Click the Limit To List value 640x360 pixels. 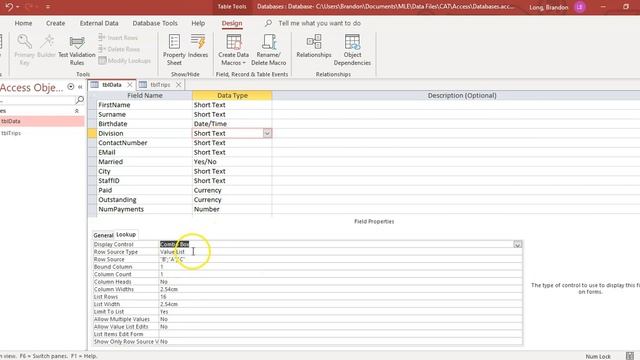[340, 312]
